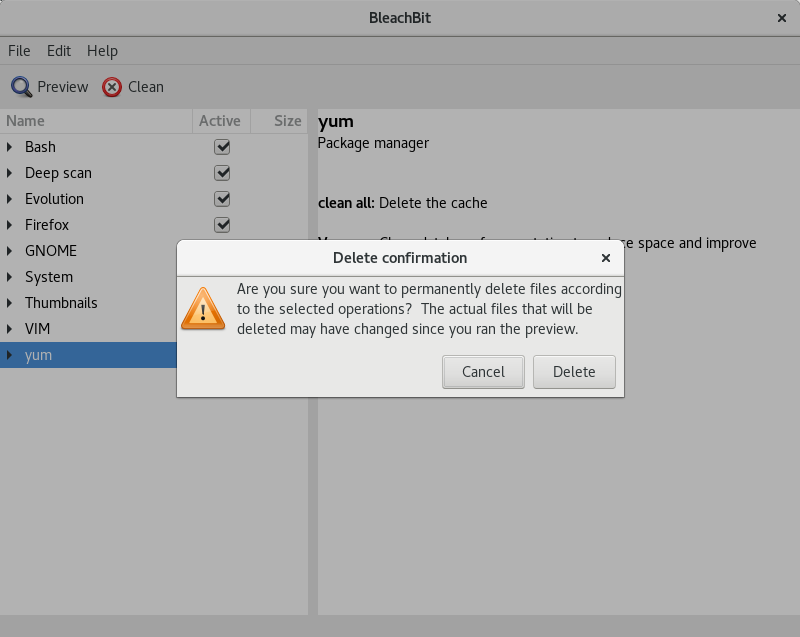Click the orange warning triangle icon
This screenshot has width=800, height=637.
coord(203,309)
